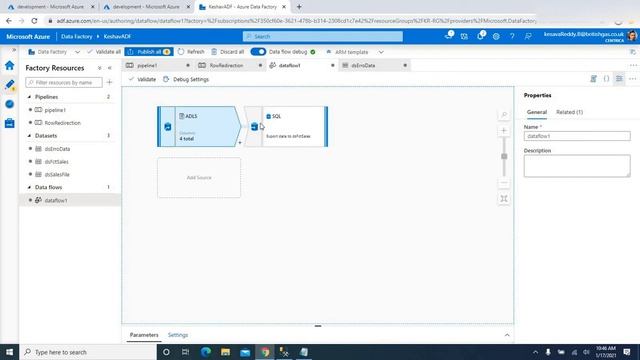
Task: Click the collapse-all icon in Factory Resources
Action: point(100,68)
